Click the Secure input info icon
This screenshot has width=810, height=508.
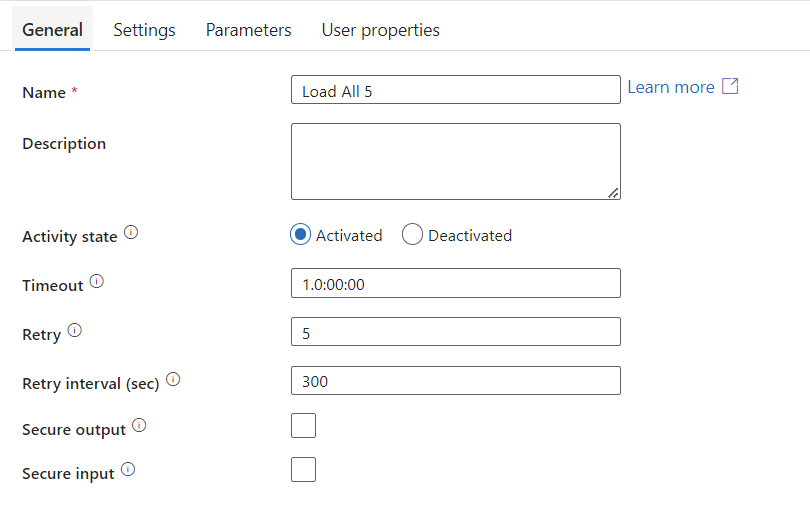(128, 469)
